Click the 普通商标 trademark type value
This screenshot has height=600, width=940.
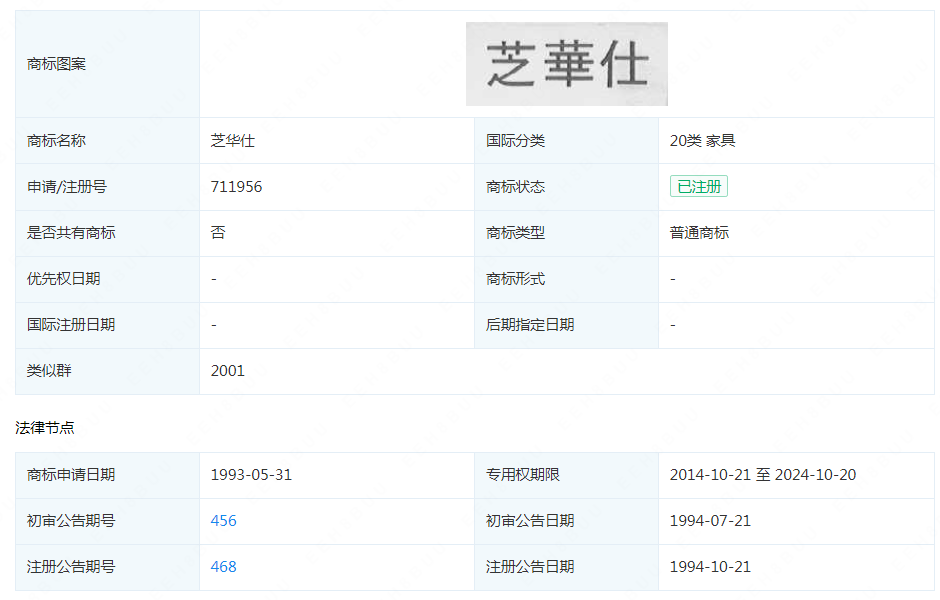click(699, 233)
